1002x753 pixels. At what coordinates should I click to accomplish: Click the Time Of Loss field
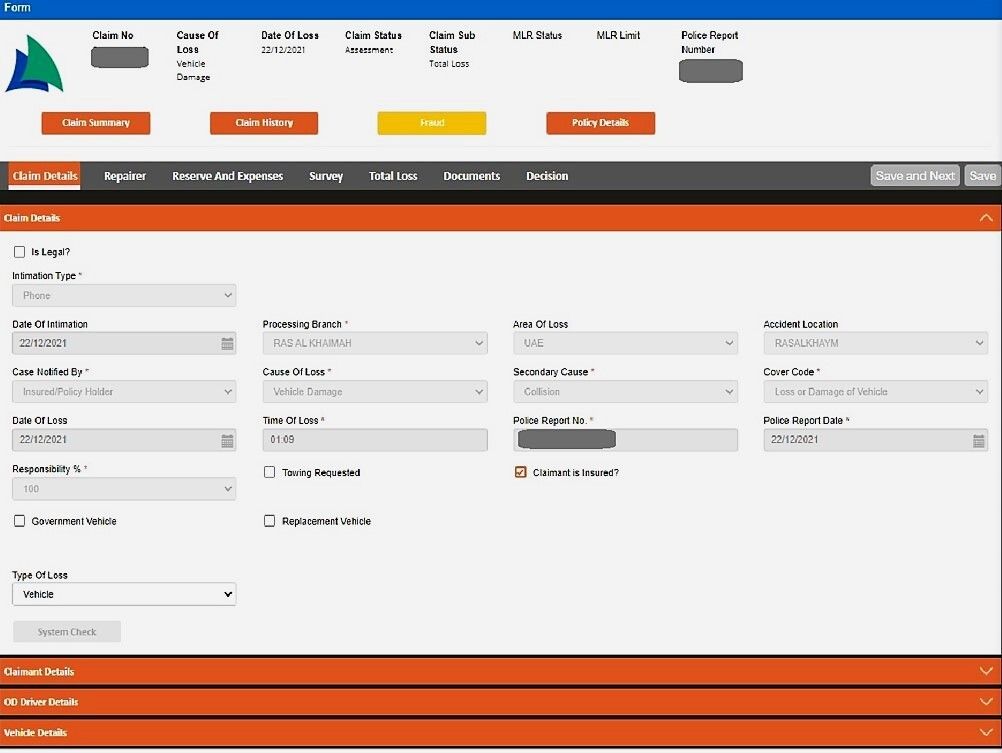point(375,440)
